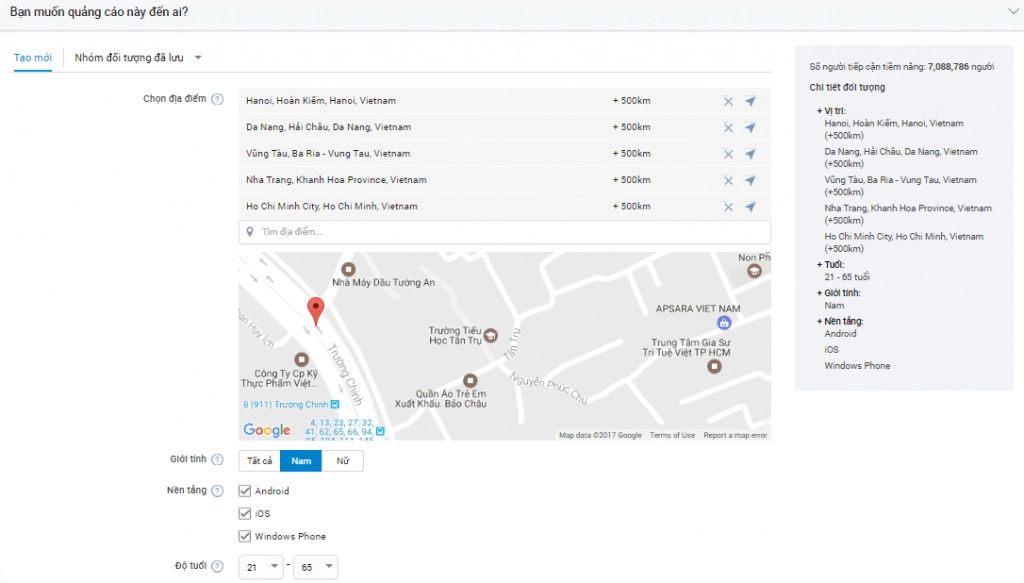Remove the Da Nang location entry

click(x=728, y=128)
